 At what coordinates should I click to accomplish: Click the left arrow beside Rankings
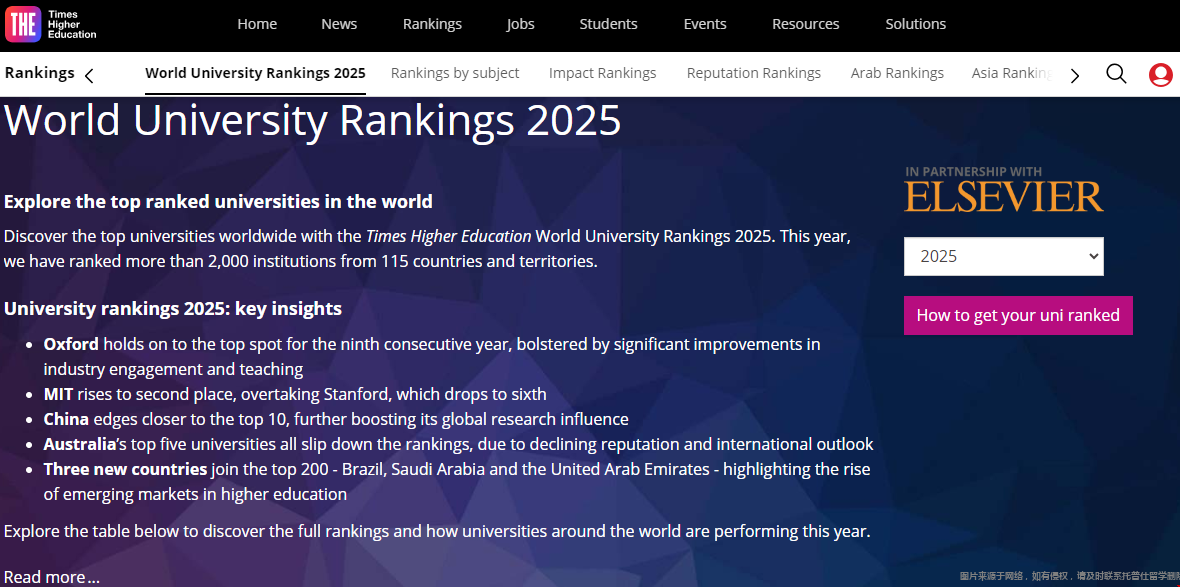90,75
